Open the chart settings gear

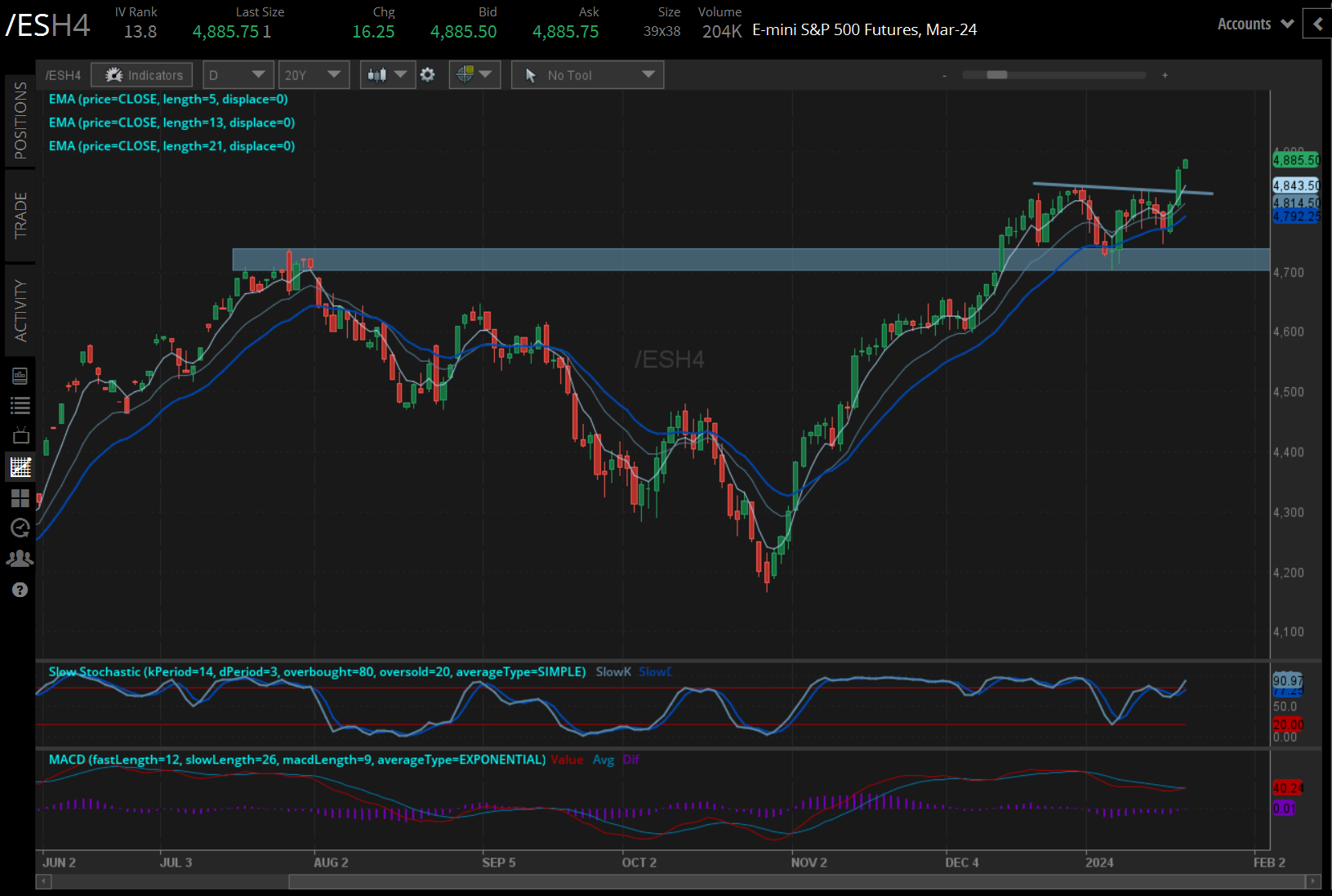(427, 75)
